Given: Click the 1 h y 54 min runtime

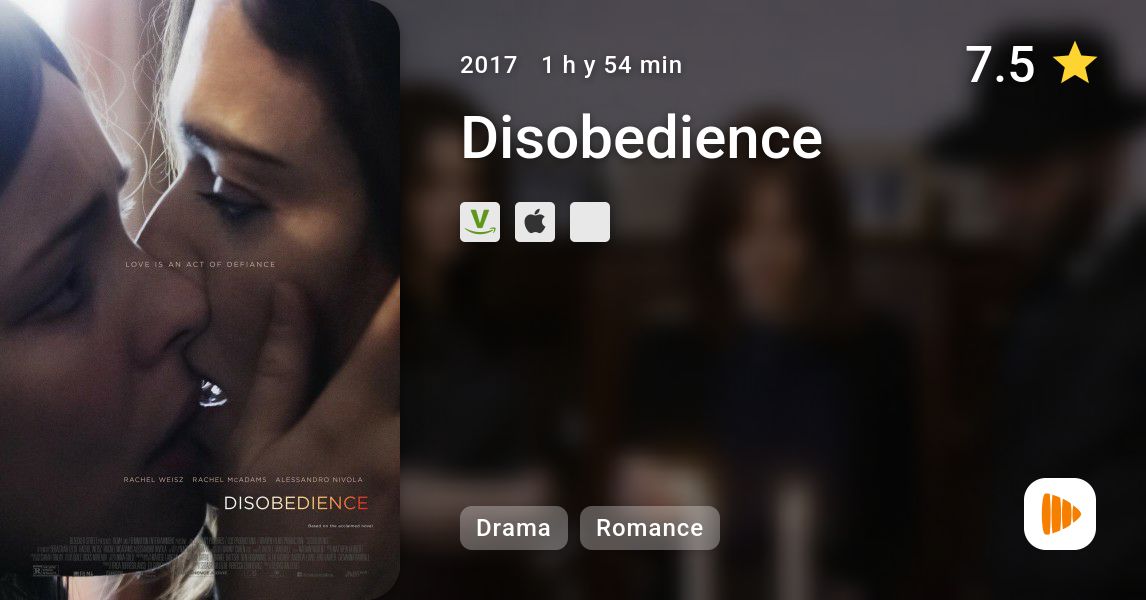Looking at the screenshot, I should coord(612,65).
